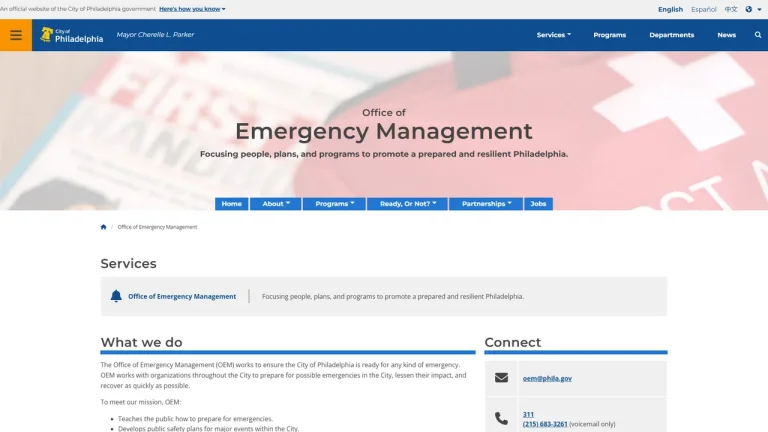Open more languages dropdown arrow
The width and height of the screenshot is (768, 432).
coord(759,9)
